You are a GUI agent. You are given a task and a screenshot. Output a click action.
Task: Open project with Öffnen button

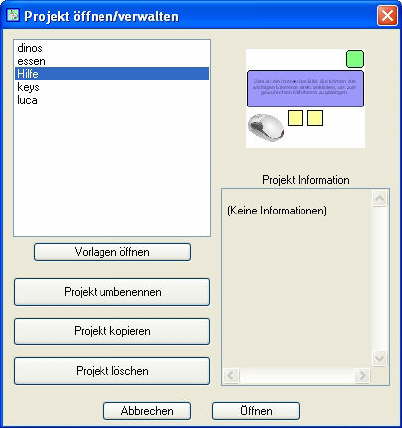[256, 411]
